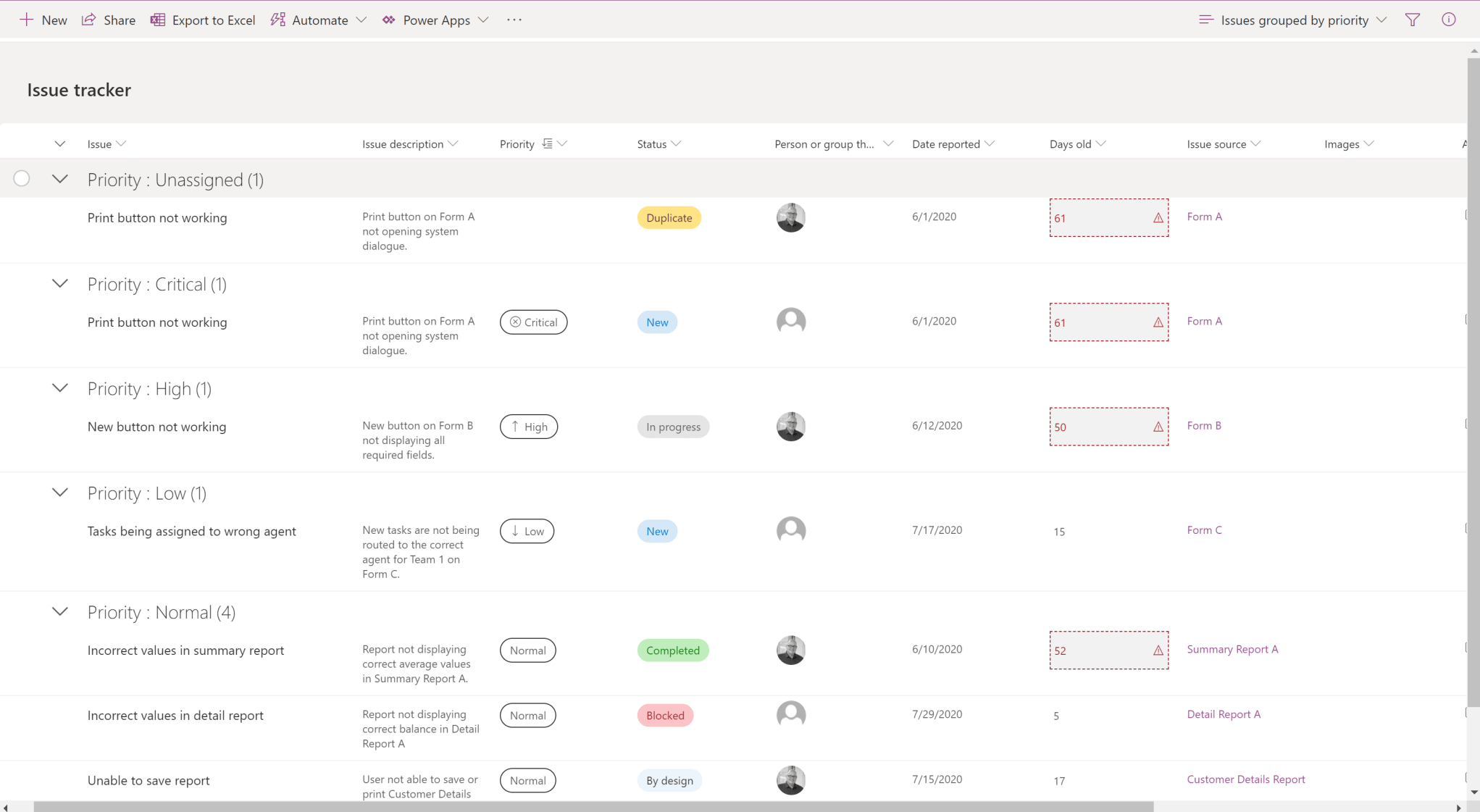
Task: Open the Share dialog
Action: point(109,20)
